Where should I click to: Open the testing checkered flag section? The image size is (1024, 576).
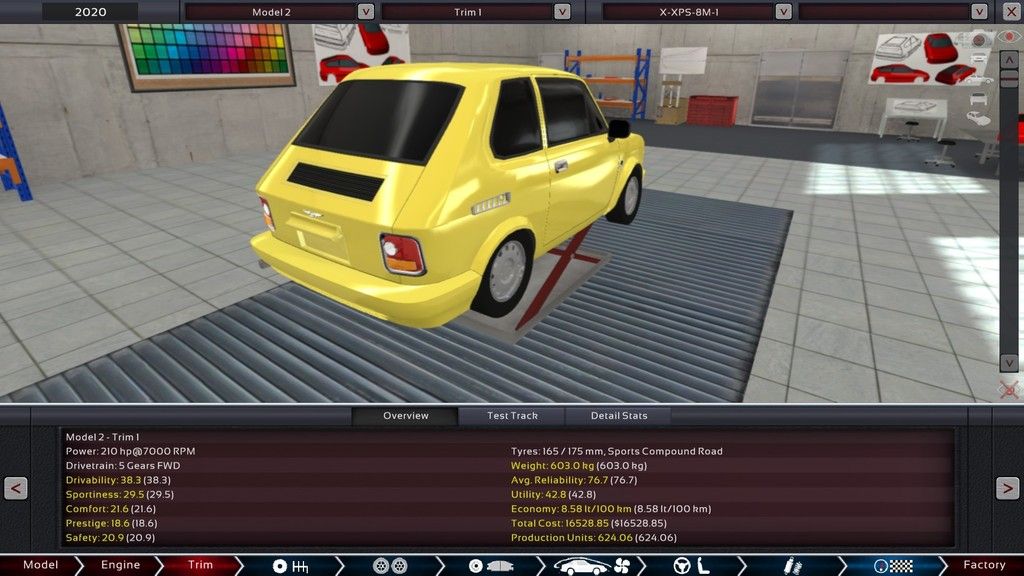tap(893, 566)
